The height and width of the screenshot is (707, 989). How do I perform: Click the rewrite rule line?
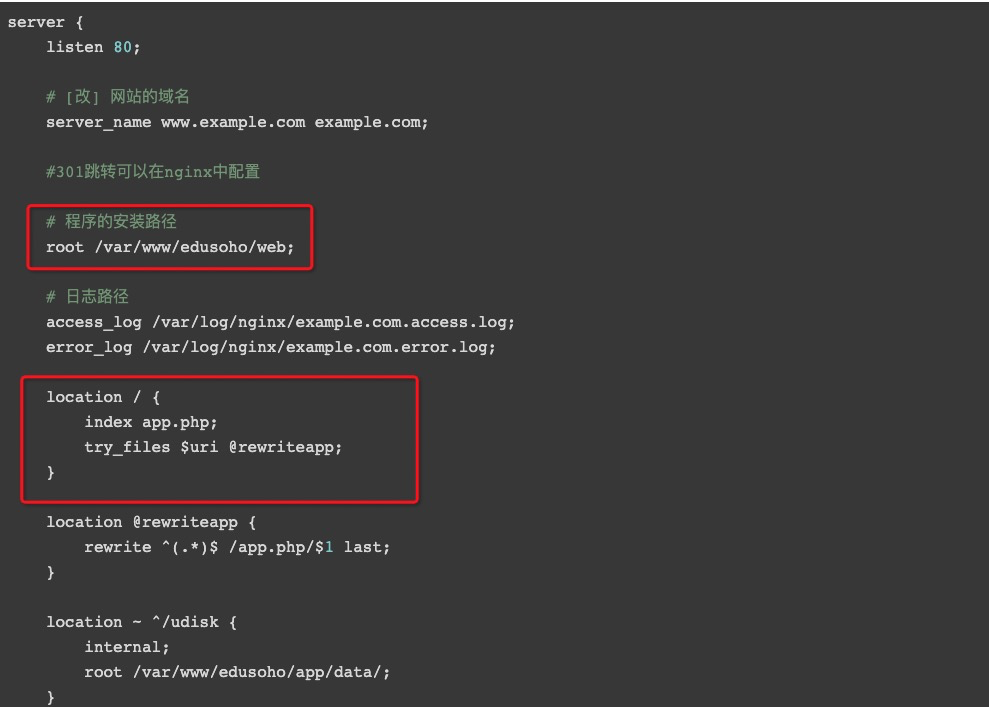click(x=237, y=547)
